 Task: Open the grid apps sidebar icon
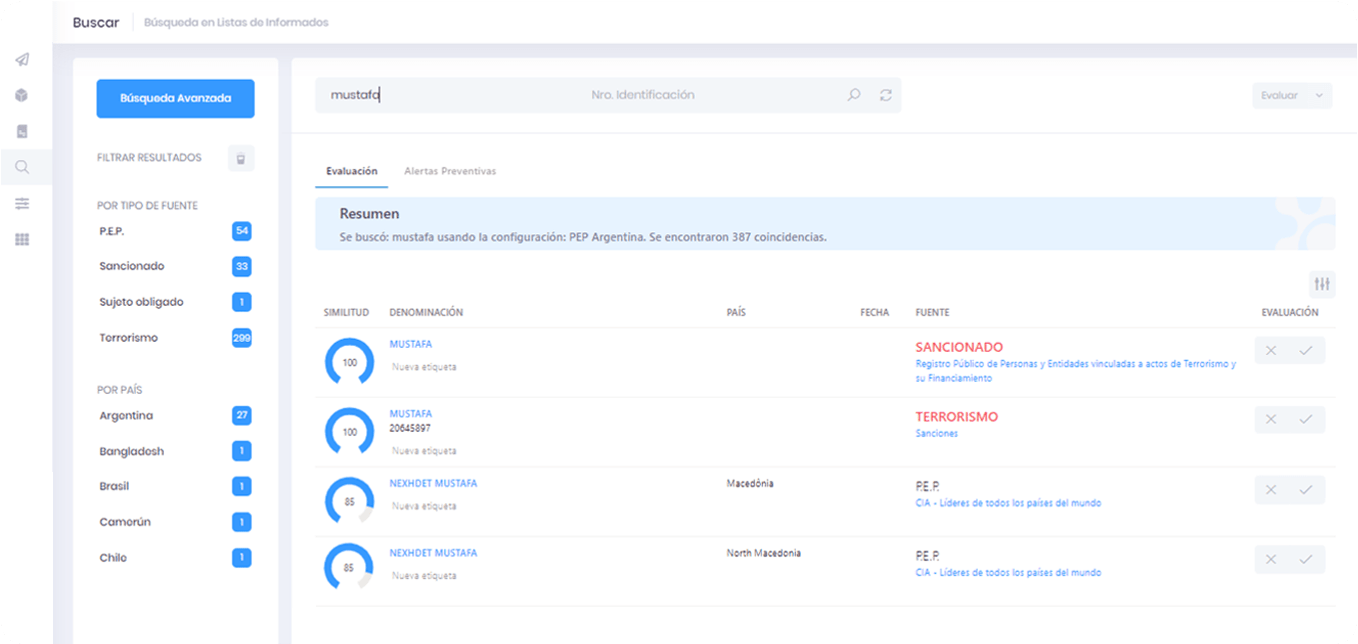(22, 239)
